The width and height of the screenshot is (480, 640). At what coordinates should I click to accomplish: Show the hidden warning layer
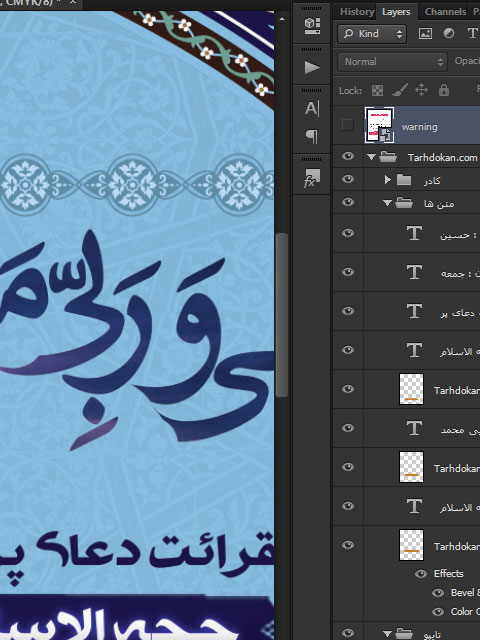coord(348,125)
